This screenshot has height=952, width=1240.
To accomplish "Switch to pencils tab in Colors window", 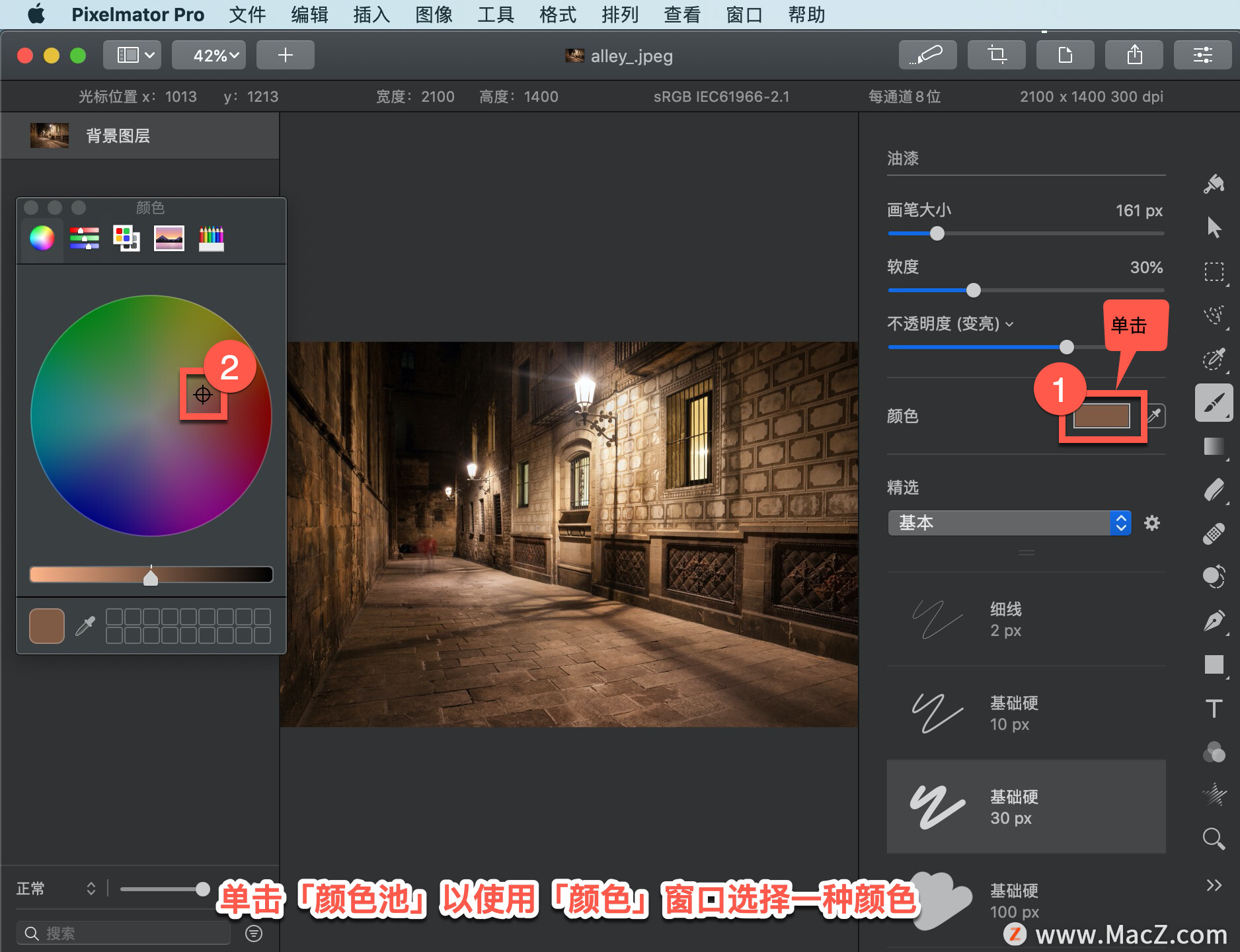I will 212,238.
